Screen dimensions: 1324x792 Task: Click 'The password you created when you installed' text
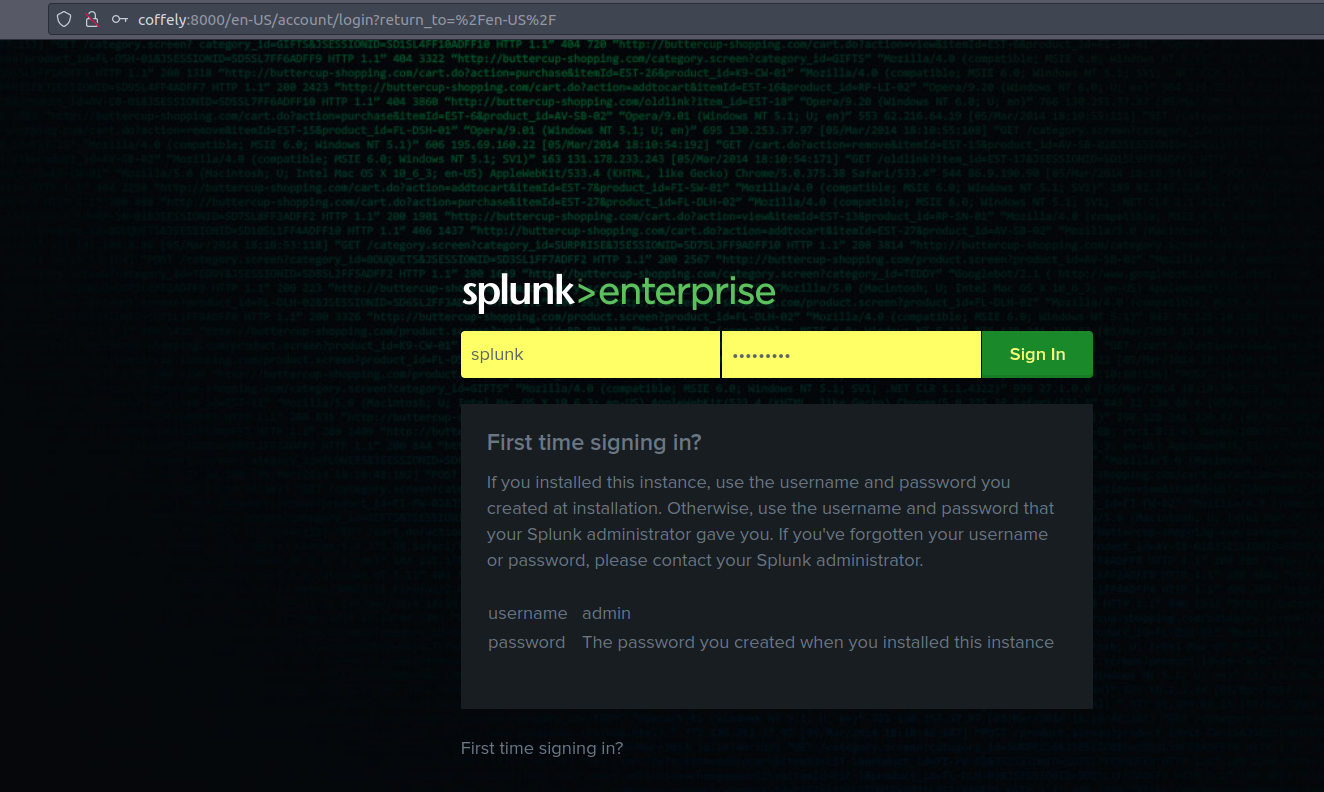click(818, 642)
